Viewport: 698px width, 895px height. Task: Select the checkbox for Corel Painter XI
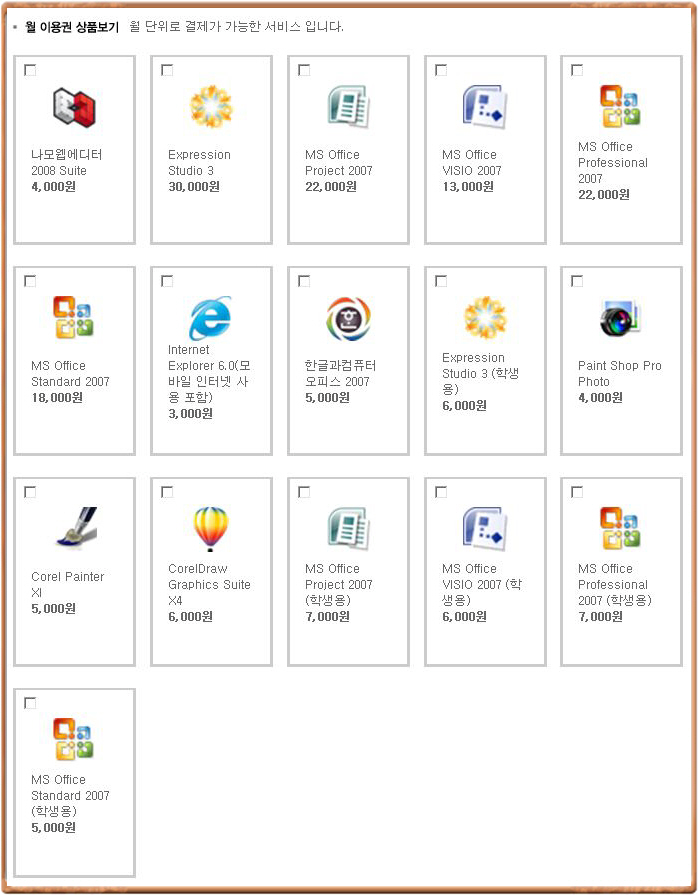[30, 492]
